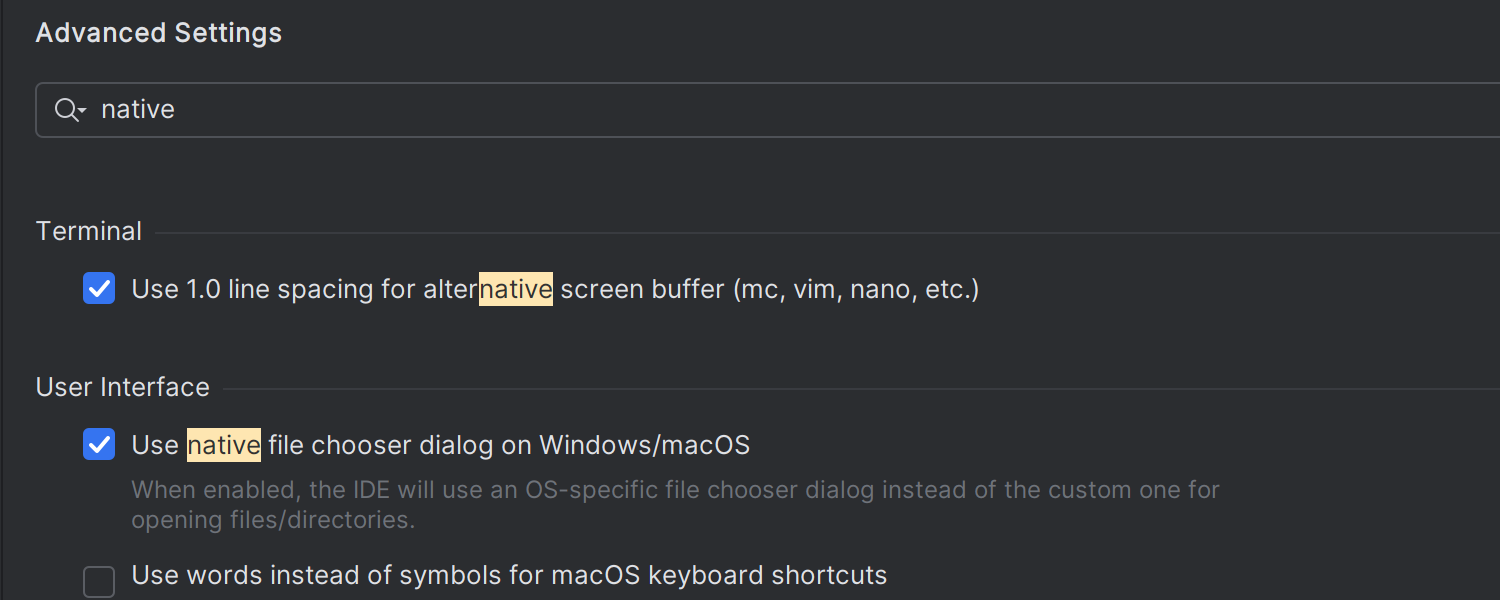The width and height of the screenshot is (1500, 600).
Task: Select the User Interface section header
Action: (x=123, y=387)
